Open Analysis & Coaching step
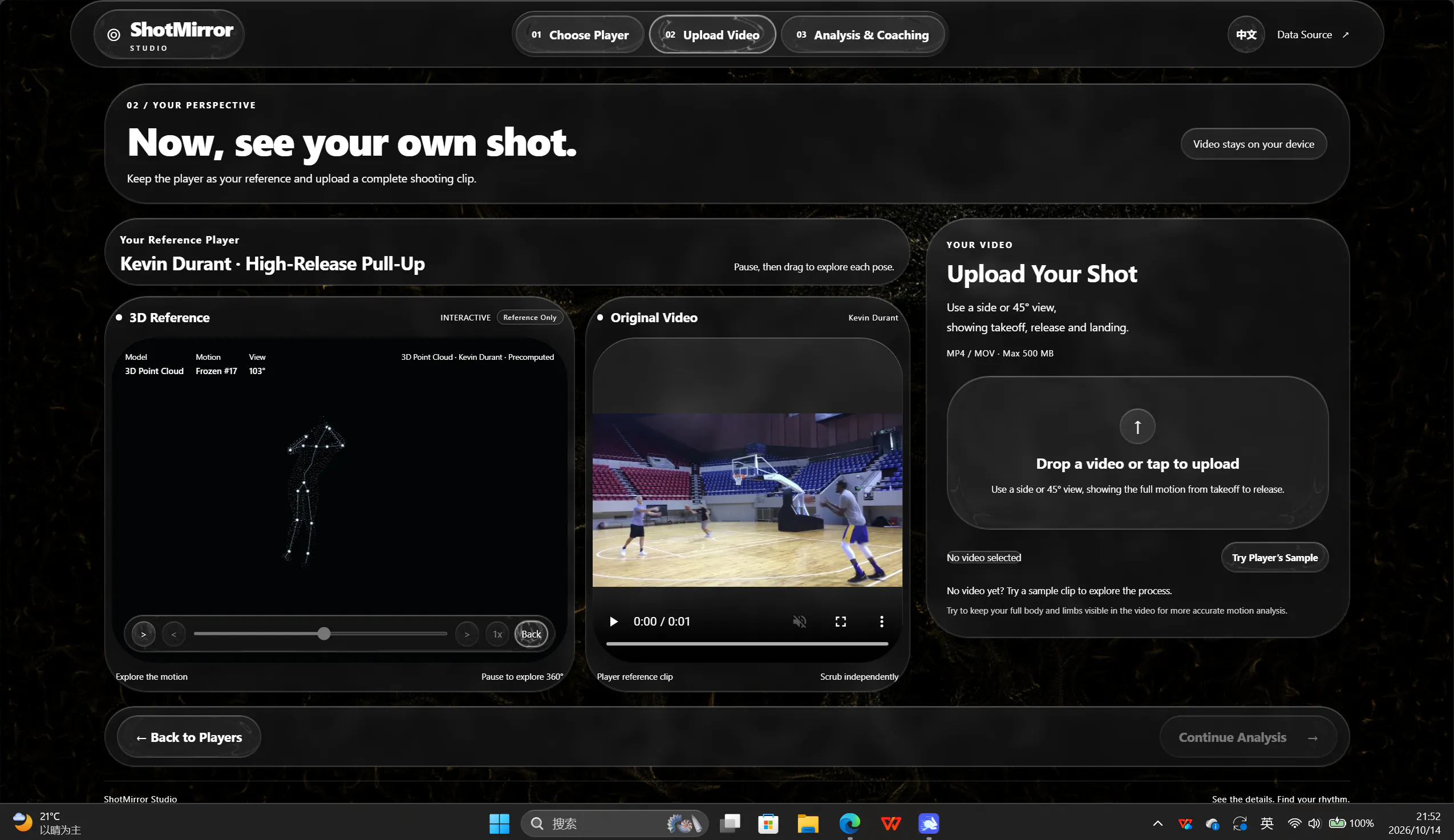The width and height of the screenshot is (1454, 840). click(x=862, y=35)
